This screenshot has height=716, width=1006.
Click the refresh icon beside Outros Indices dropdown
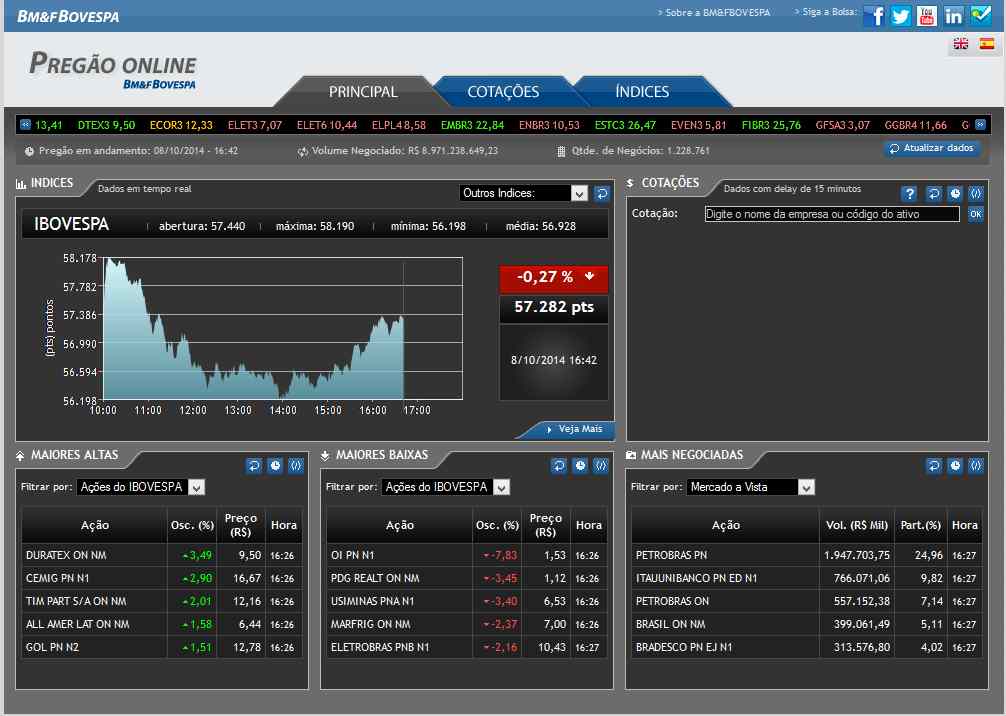pyautogui.click(x=601, y=193)
